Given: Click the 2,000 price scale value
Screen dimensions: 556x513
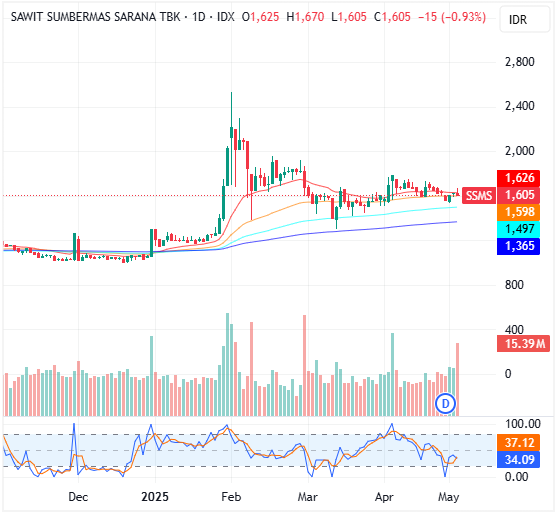Looking at the screenshot, I should [x=519, y=151].
